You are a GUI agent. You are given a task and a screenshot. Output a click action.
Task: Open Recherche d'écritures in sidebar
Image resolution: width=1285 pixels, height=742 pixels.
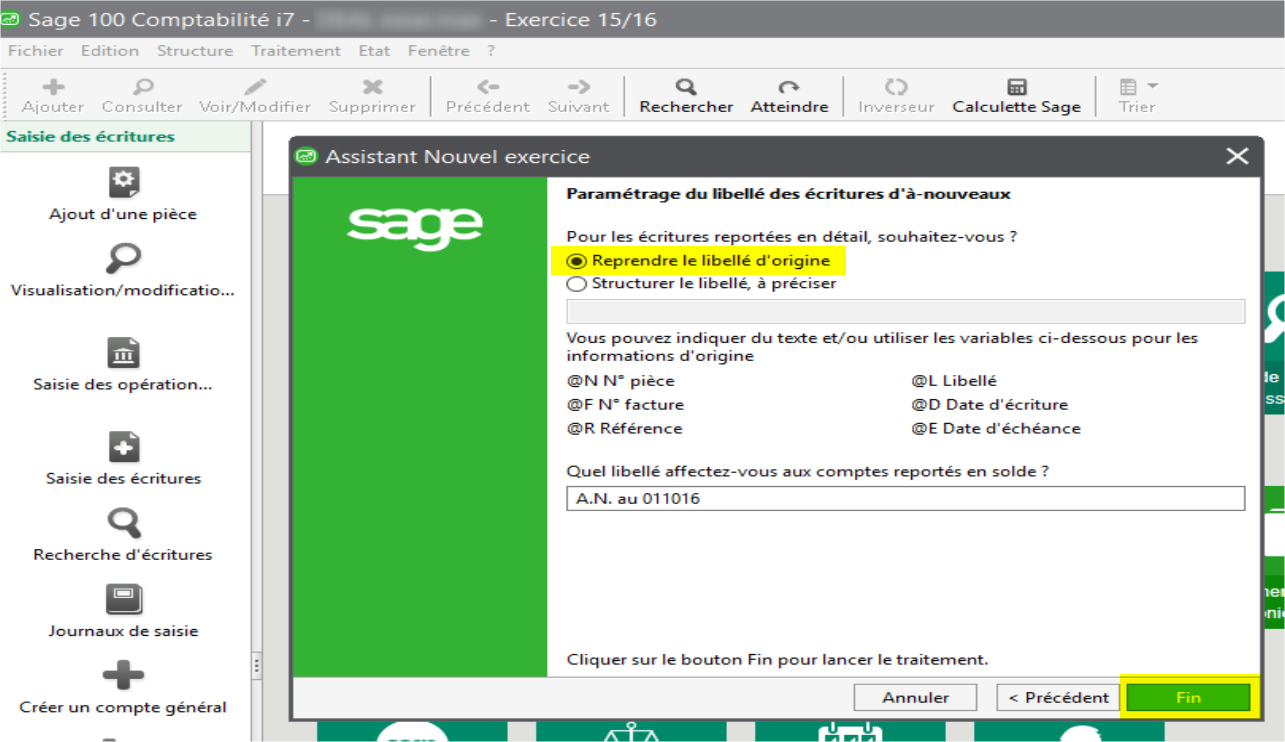(x=123, y=523)
